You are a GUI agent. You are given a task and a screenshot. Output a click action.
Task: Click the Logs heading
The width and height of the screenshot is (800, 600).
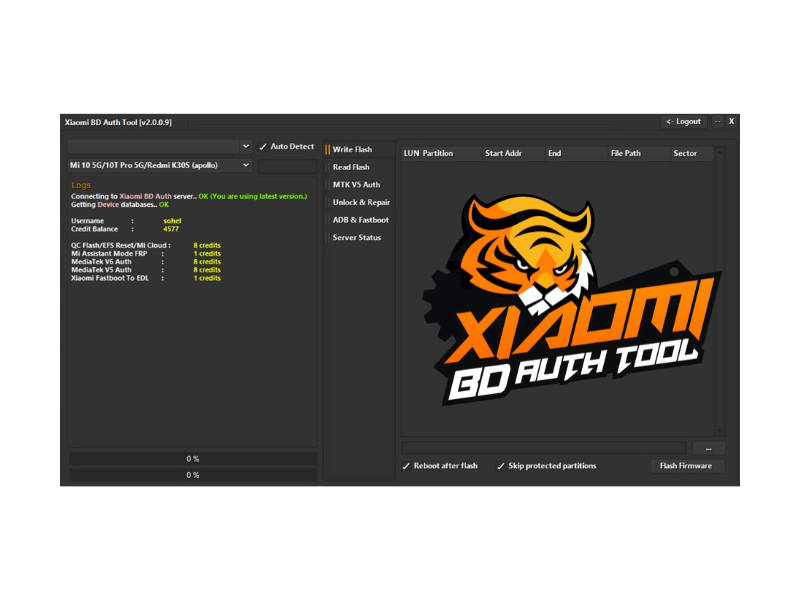[81, 185]
